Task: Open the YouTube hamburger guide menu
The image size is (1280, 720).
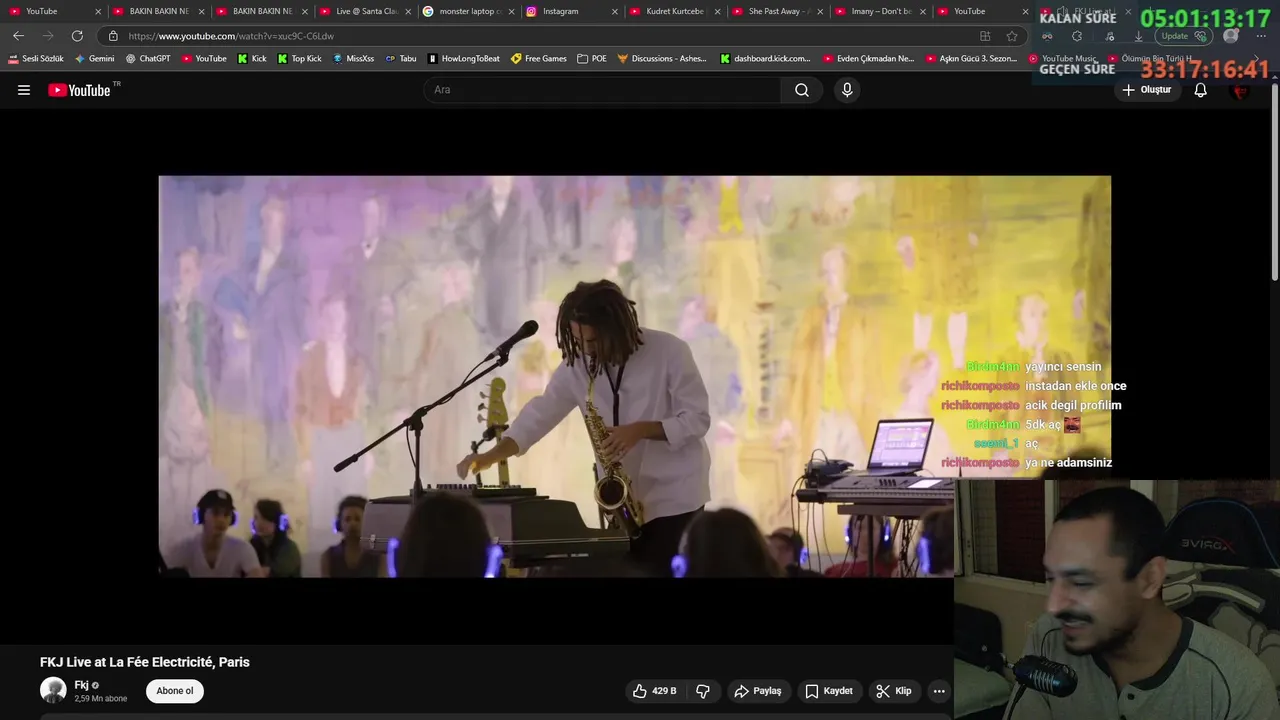Action: click(x=24, y=90)
